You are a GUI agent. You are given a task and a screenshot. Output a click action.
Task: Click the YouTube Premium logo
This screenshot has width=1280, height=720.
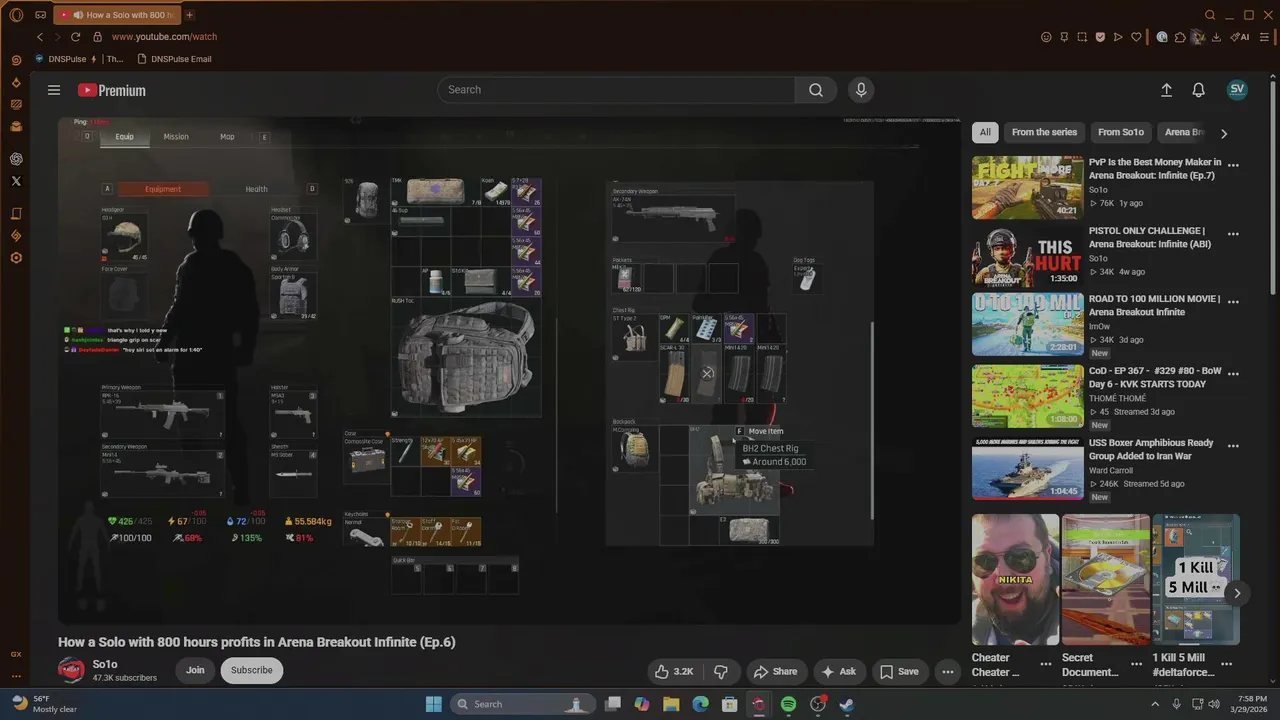(x=112, y=90)
